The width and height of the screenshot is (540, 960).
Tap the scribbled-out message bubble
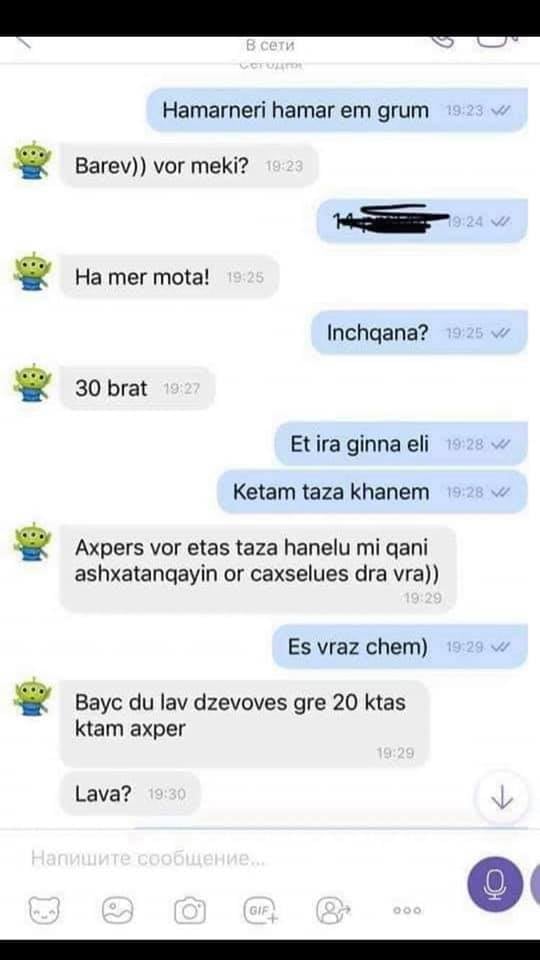[x=422, y=221]
